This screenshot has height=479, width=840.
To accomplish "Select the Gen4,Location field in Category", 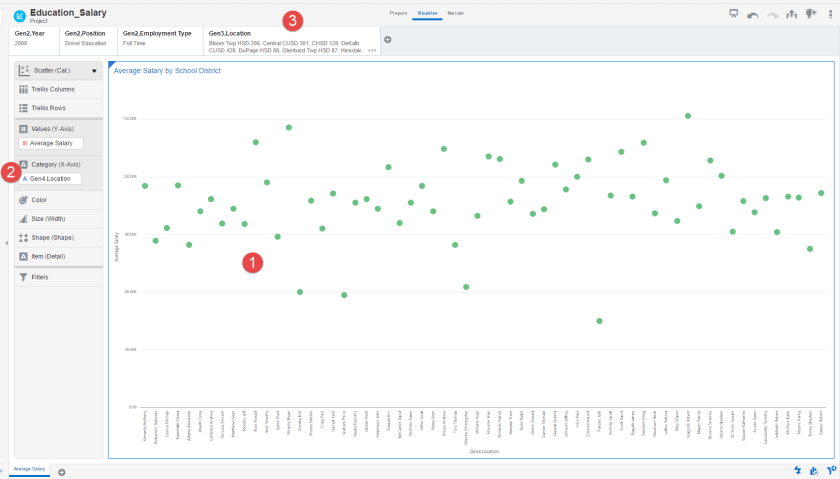I will coord(50,179).
